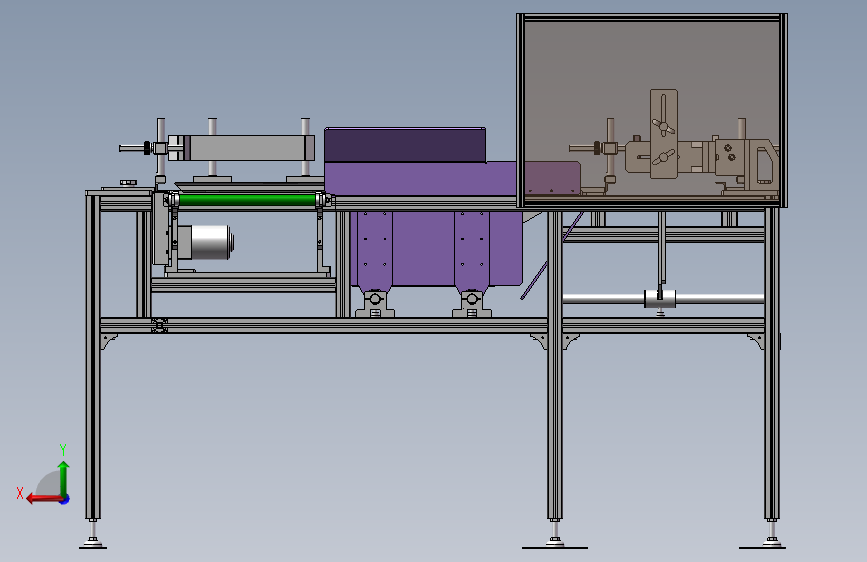Select the horizontal silver shaft at lower right
This screenshot has height=562, width=867.
pos(663,299)
